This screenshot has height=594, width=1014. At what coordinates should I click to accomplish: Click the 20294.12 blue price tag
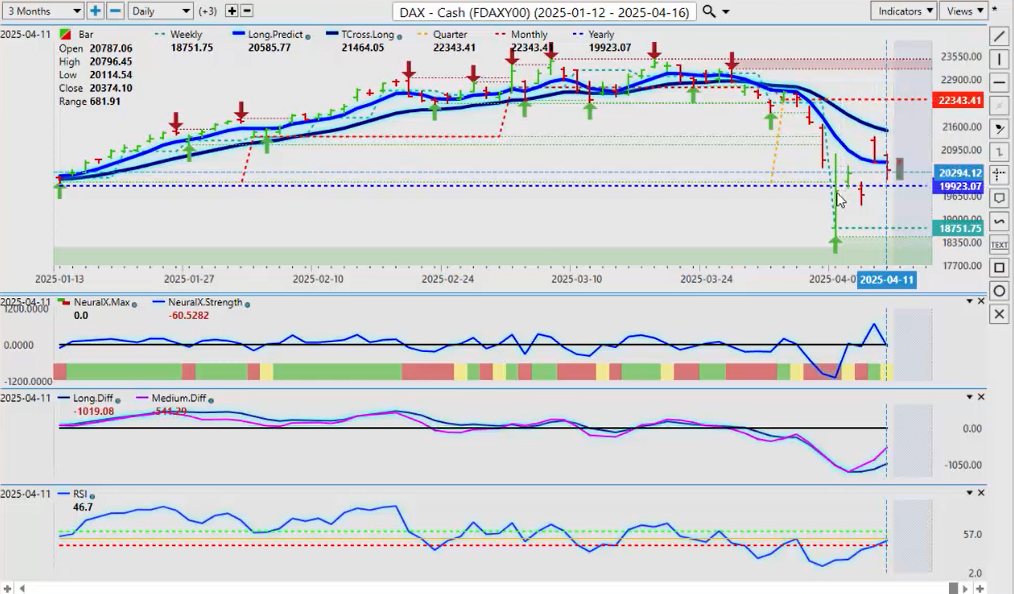tap(960, 173)
